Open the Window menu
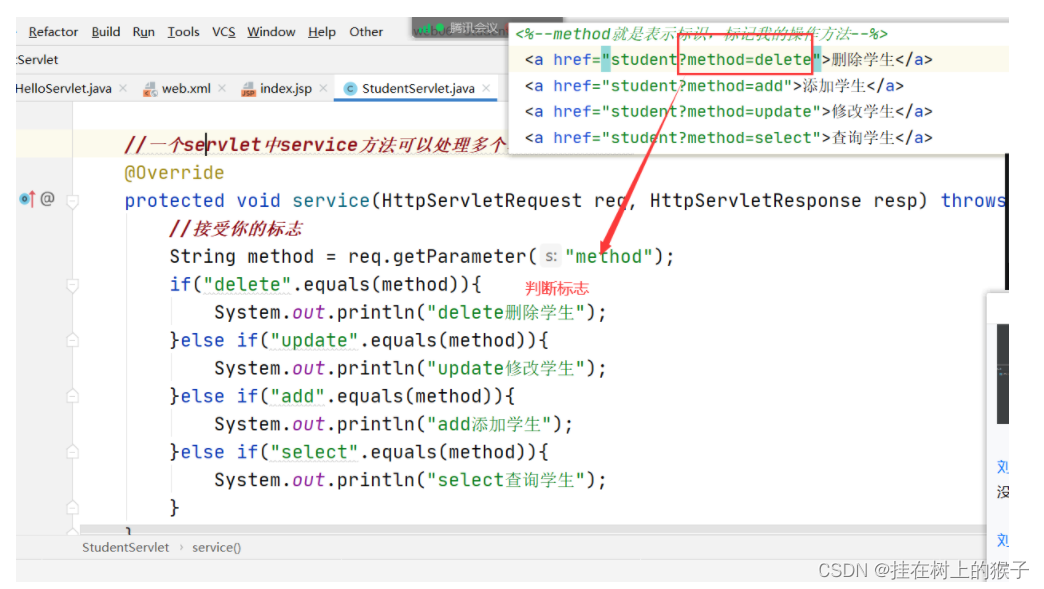The width and height of the screenshot is (1044, 589). click(271, 31)
